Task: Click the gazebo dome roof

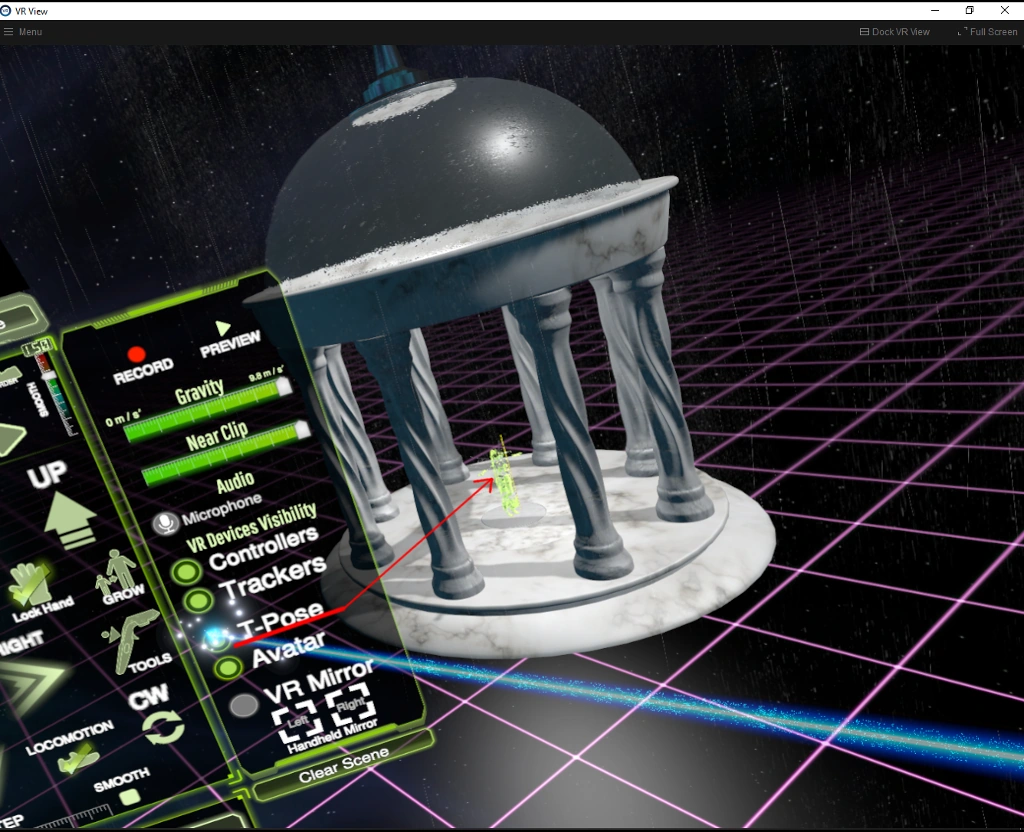Action: (x=451, y=176)
